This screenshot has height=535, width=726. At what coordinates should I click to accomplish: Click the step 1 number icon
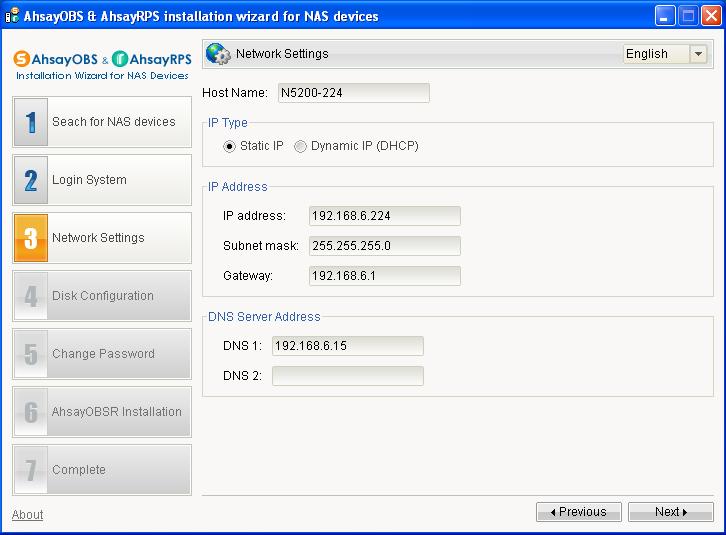[x=31, y=122]
